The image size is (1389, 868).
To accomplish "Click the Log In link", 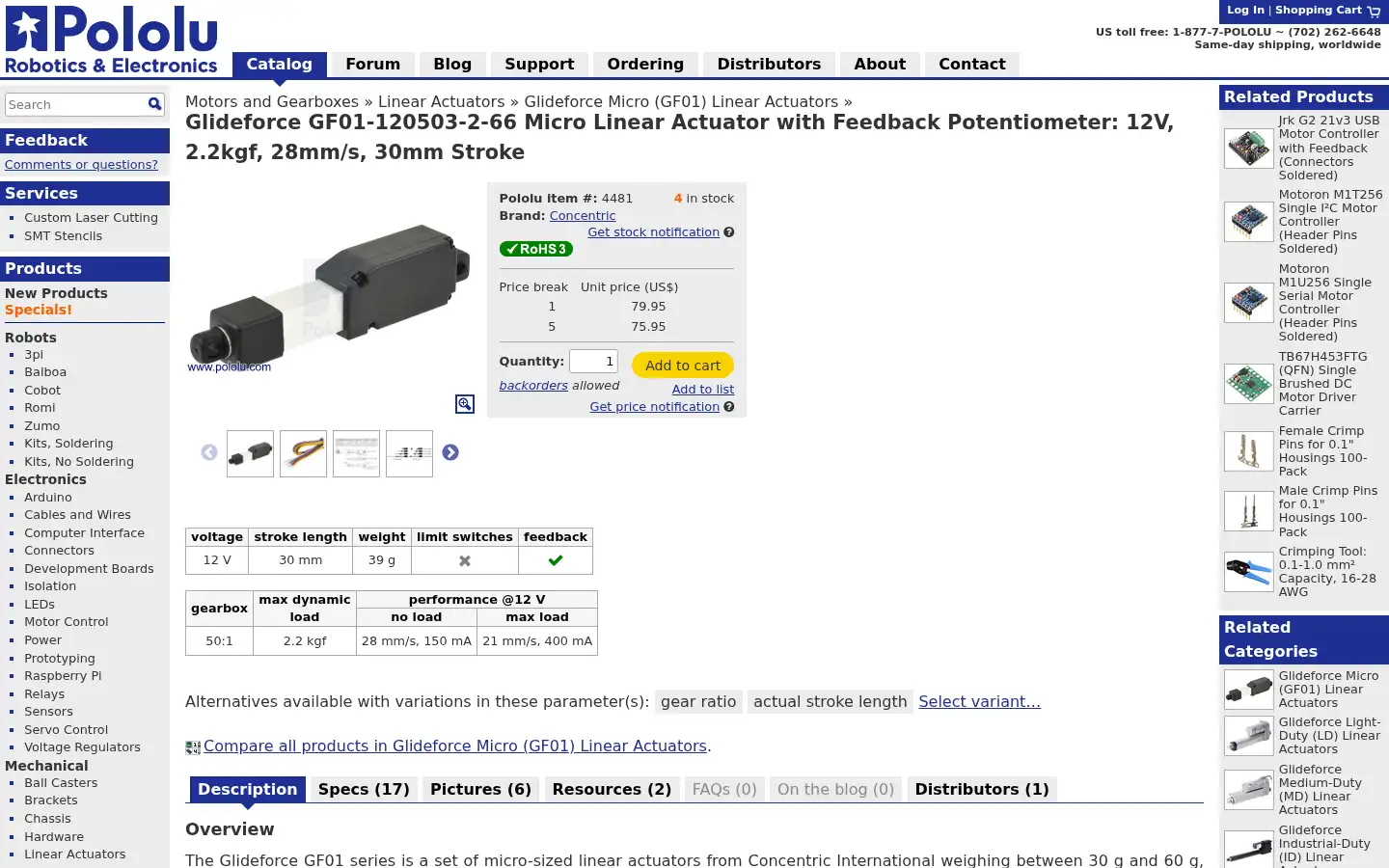I will tap(1245, 10).
